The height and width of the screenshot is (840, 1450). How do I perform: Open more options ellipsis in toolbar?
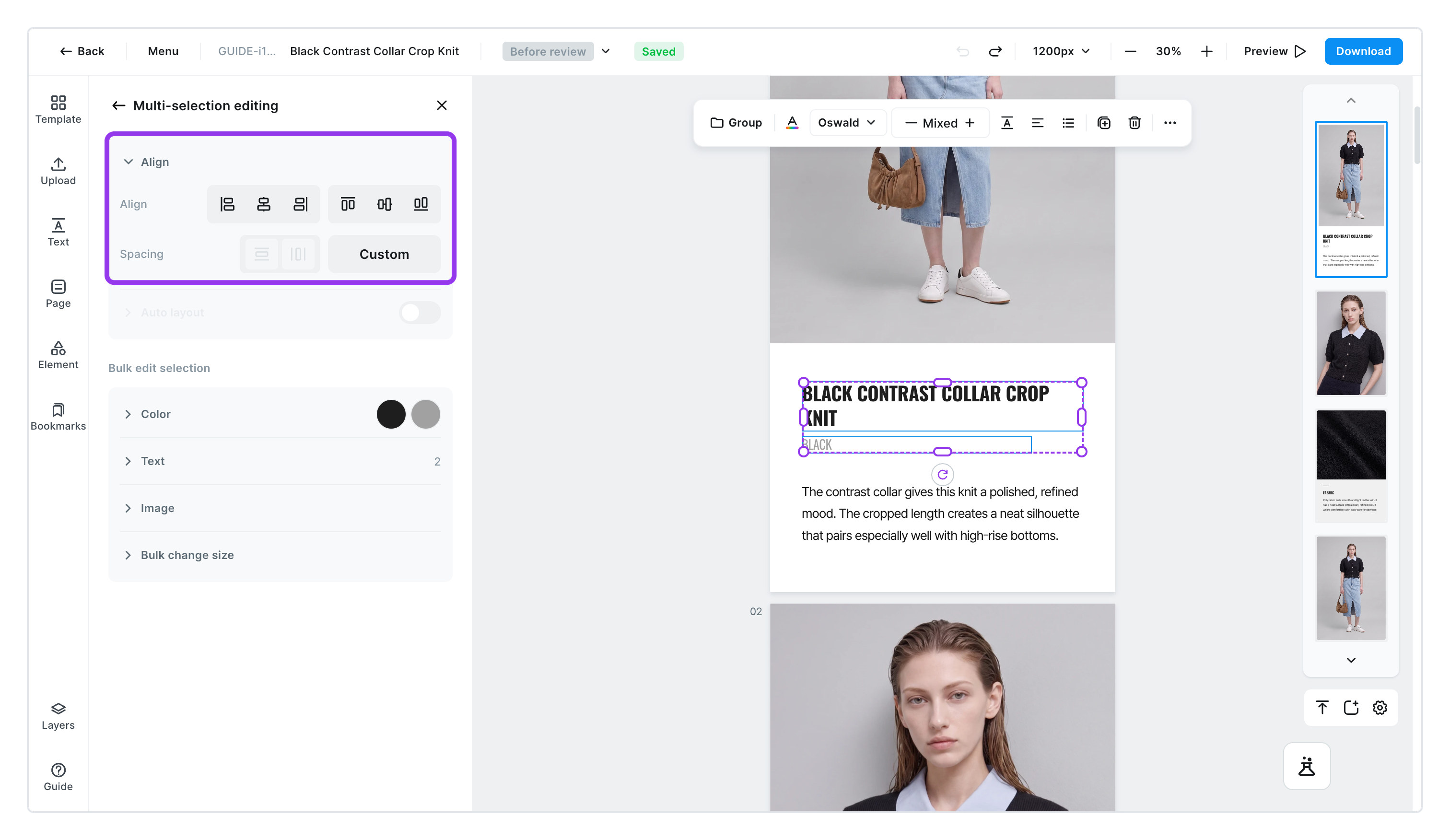1170,123
